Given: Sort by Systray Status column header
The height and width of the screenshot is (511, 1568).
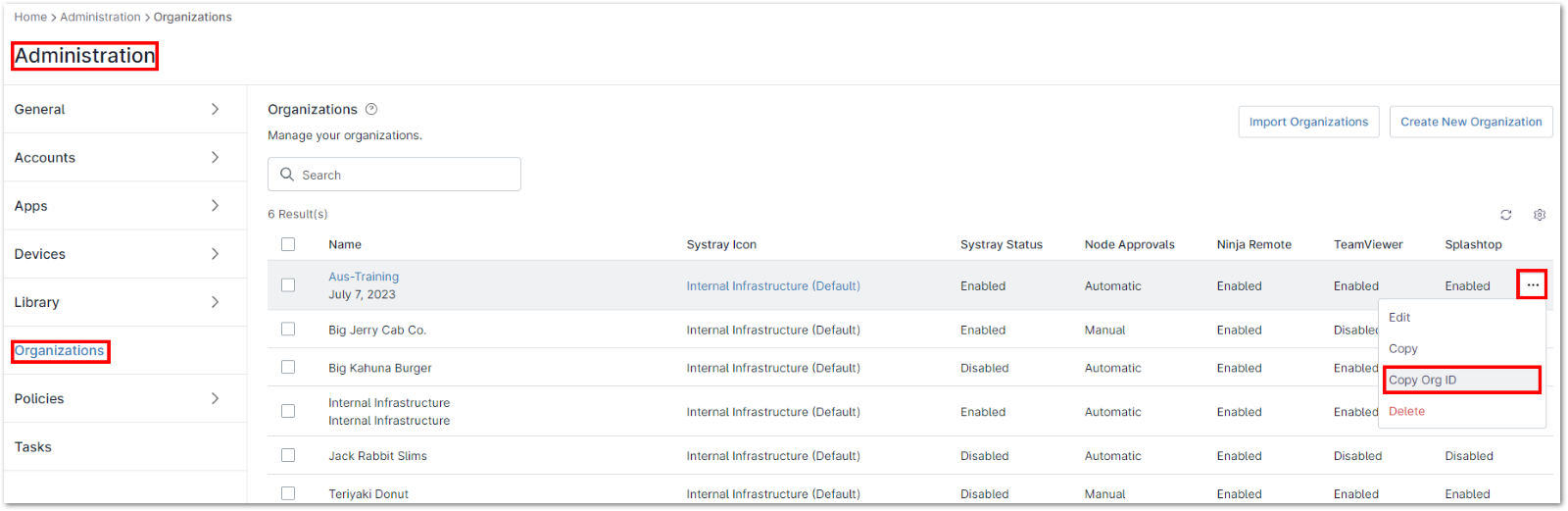Looking at the screenshot, I should click(x=1002, y=244).
